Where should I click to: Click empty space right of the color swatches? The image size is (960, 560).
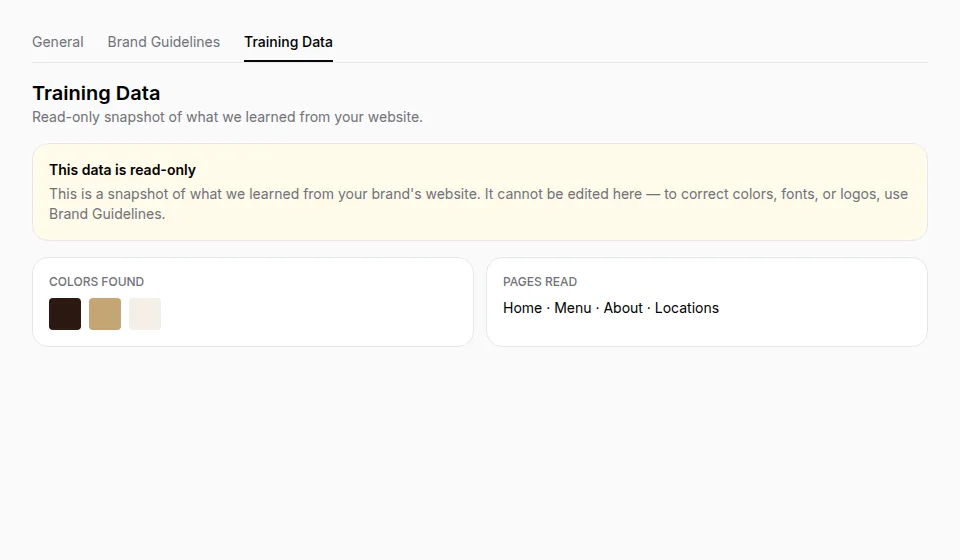(312, 314)
